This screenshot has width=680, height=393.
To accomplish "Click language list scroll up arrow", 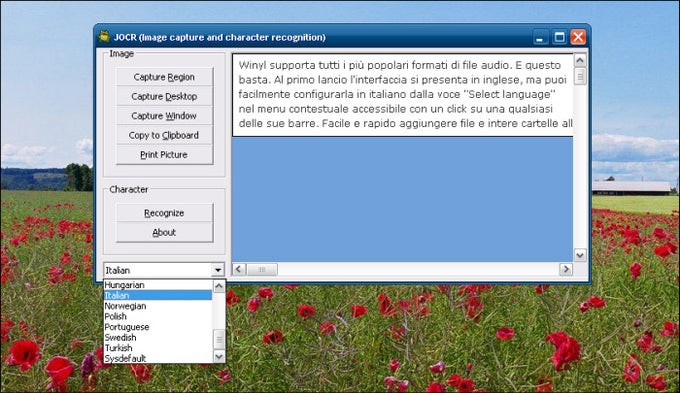I will [219, 286].
